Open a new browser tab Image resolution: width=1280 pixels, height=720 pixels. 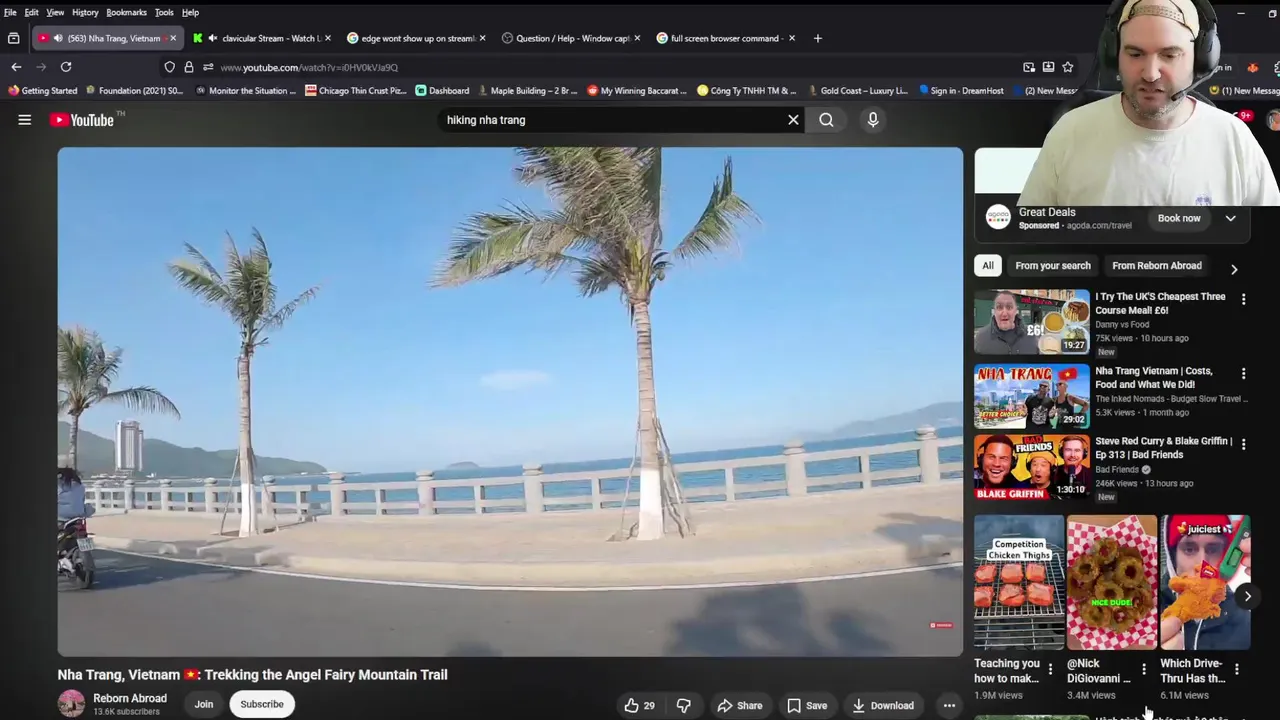pyautogui.click(x=817, y=38)
